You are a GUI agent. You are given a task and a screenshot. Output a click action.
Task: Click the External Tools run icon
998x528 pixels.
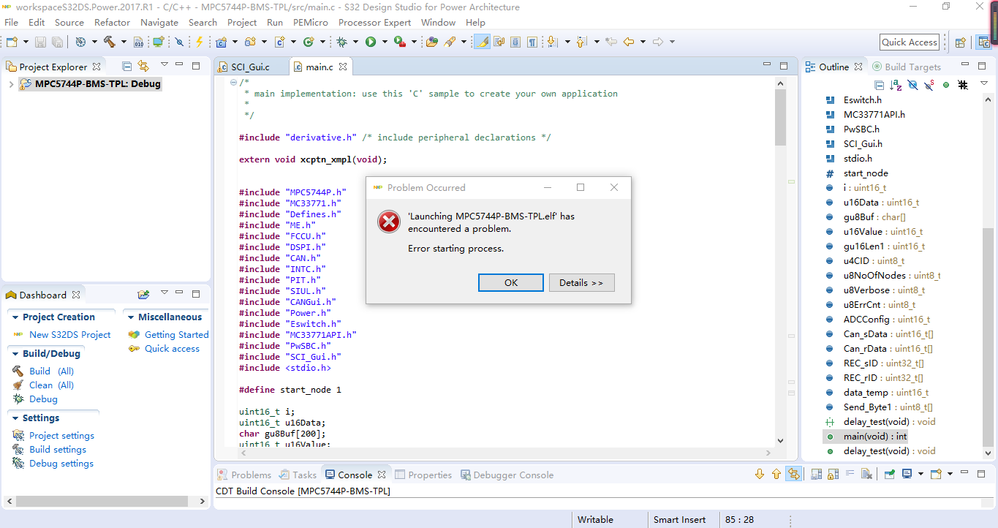(x=400, y=42)
